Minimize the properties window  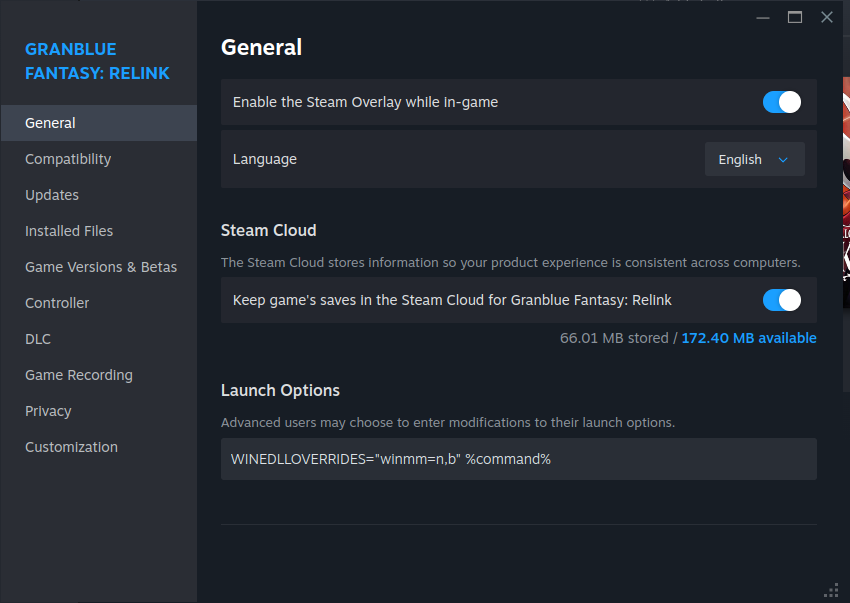[763, 18]
